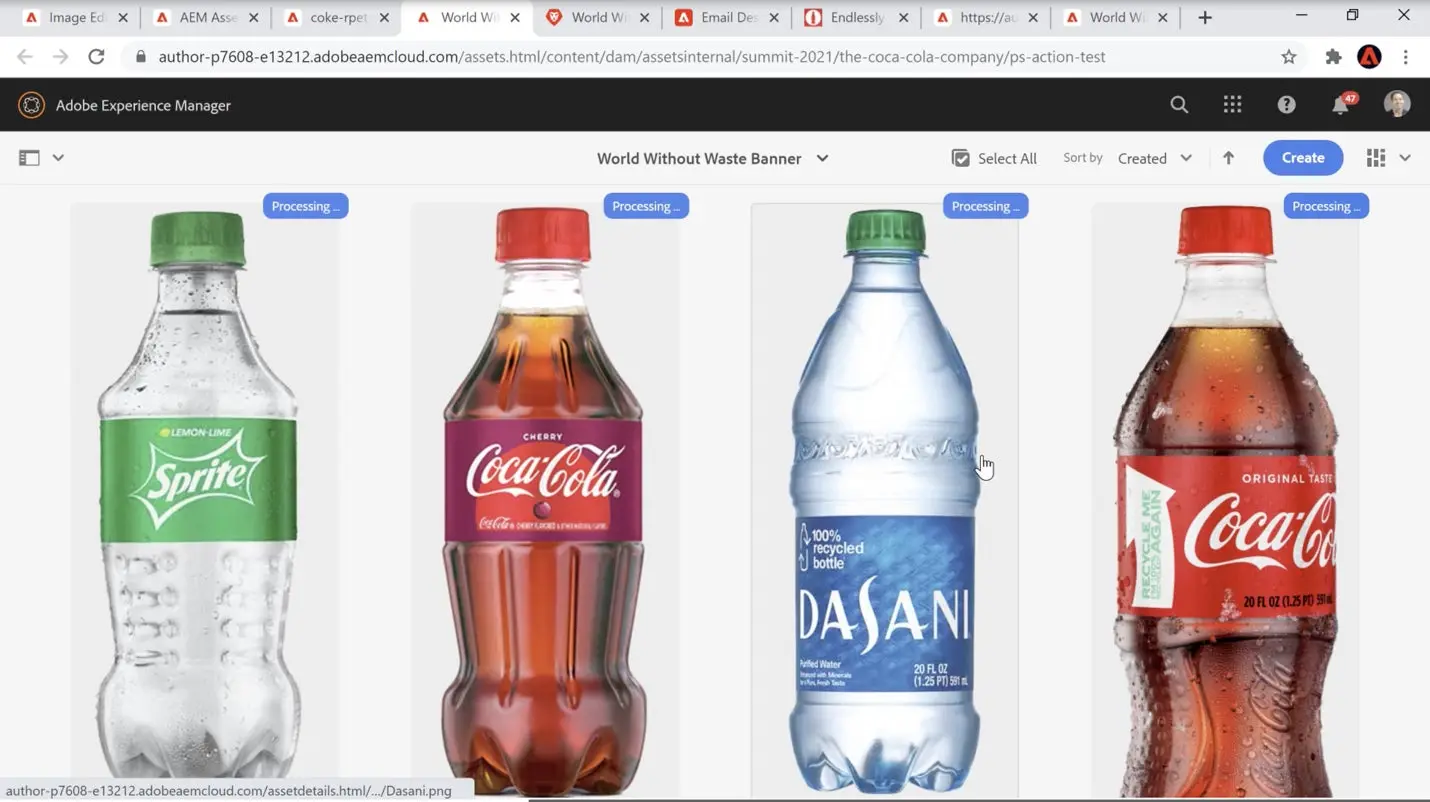Reload the current page
1430x802 pixels.
point(96,57)
